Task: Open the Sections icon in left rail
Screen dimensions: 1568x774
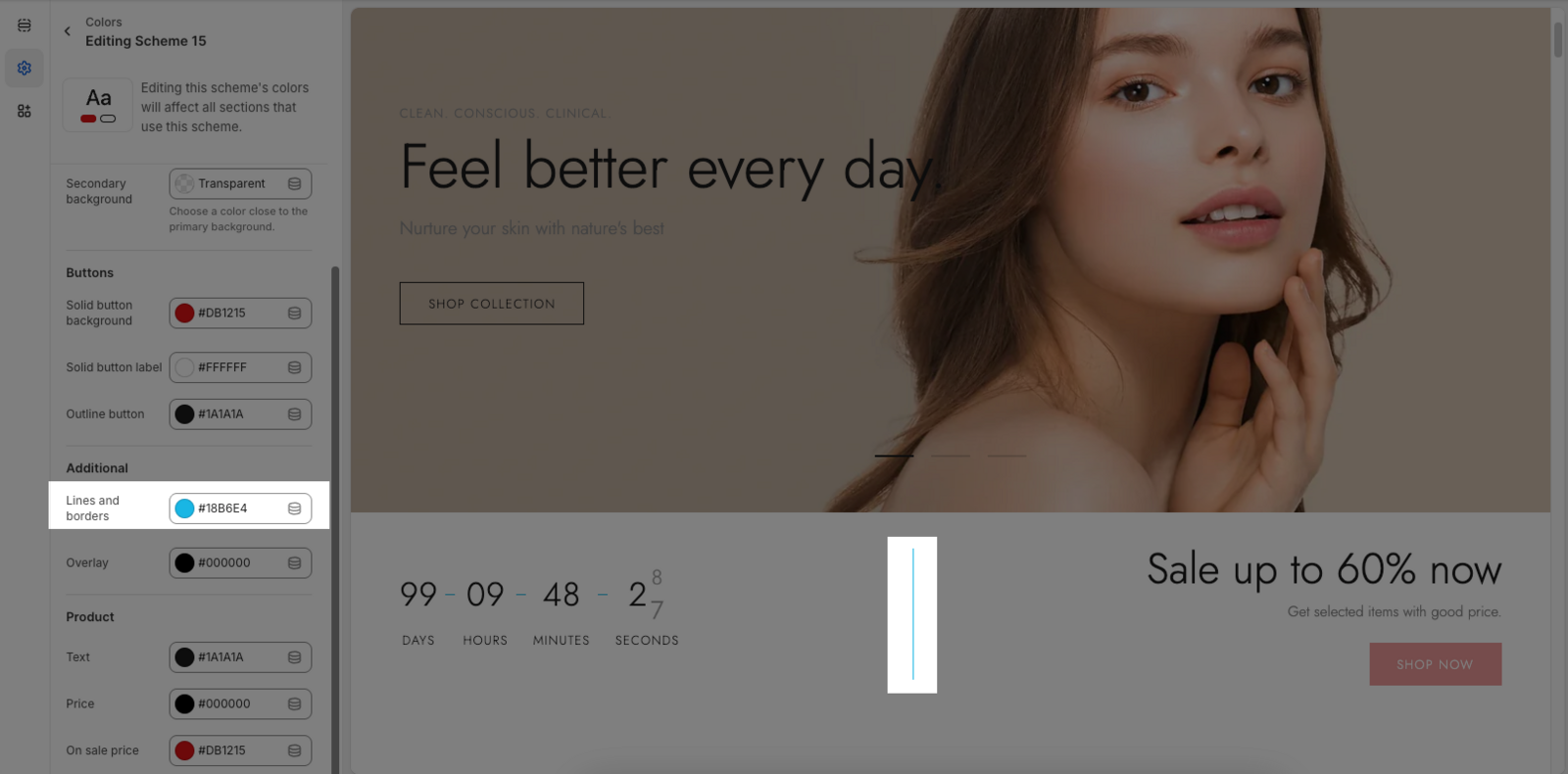Action: coord(24,25)
